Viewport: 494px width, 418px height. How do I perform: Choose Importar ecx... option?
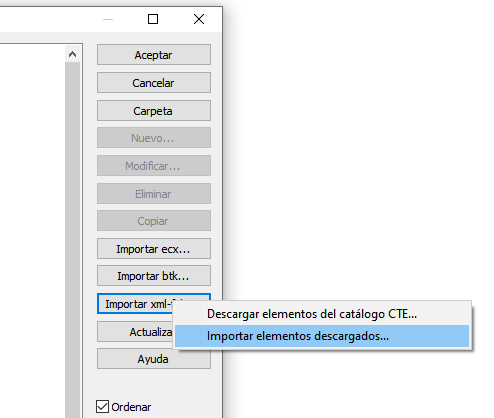tap(154, 249)
